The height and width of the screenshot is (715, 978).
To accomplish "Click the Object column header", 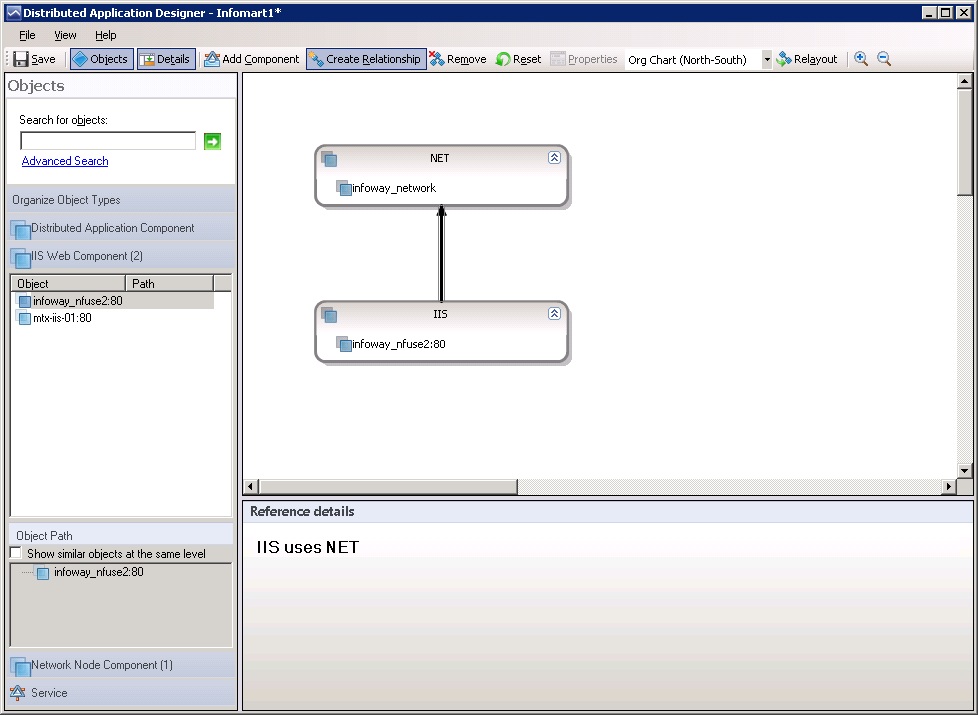I will click(x=69, y=283).
